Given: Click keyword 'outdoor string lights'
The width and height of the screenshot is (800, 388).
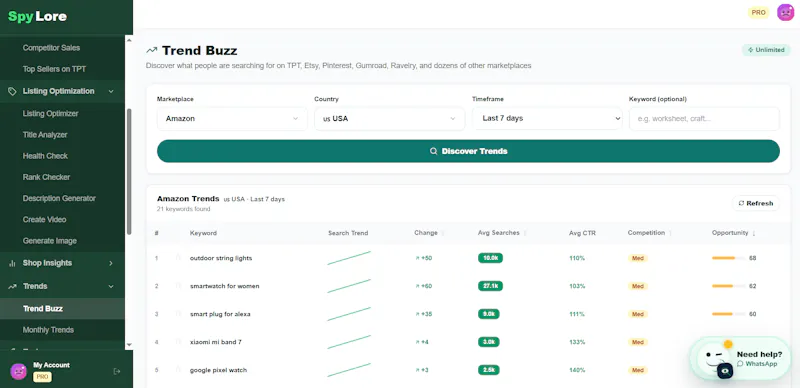Looking at the screenshot, I should 221,258.
